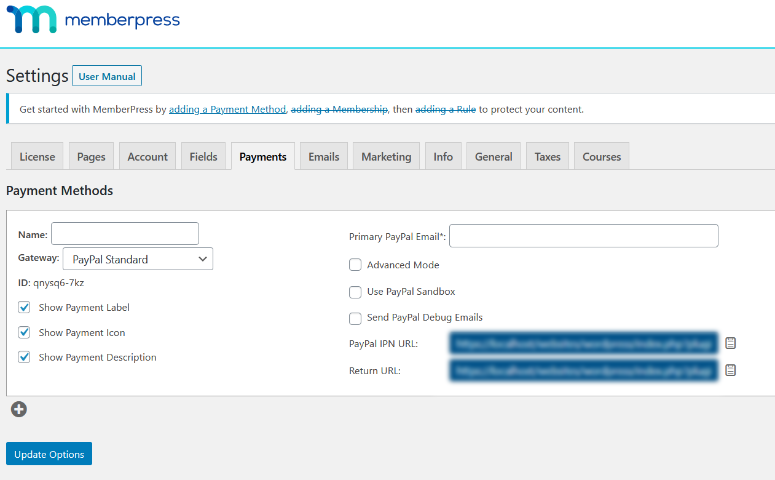775x480 pixels.
Task: Select the Fields tab
Action: pyautogui.click(x=203, y=157)
